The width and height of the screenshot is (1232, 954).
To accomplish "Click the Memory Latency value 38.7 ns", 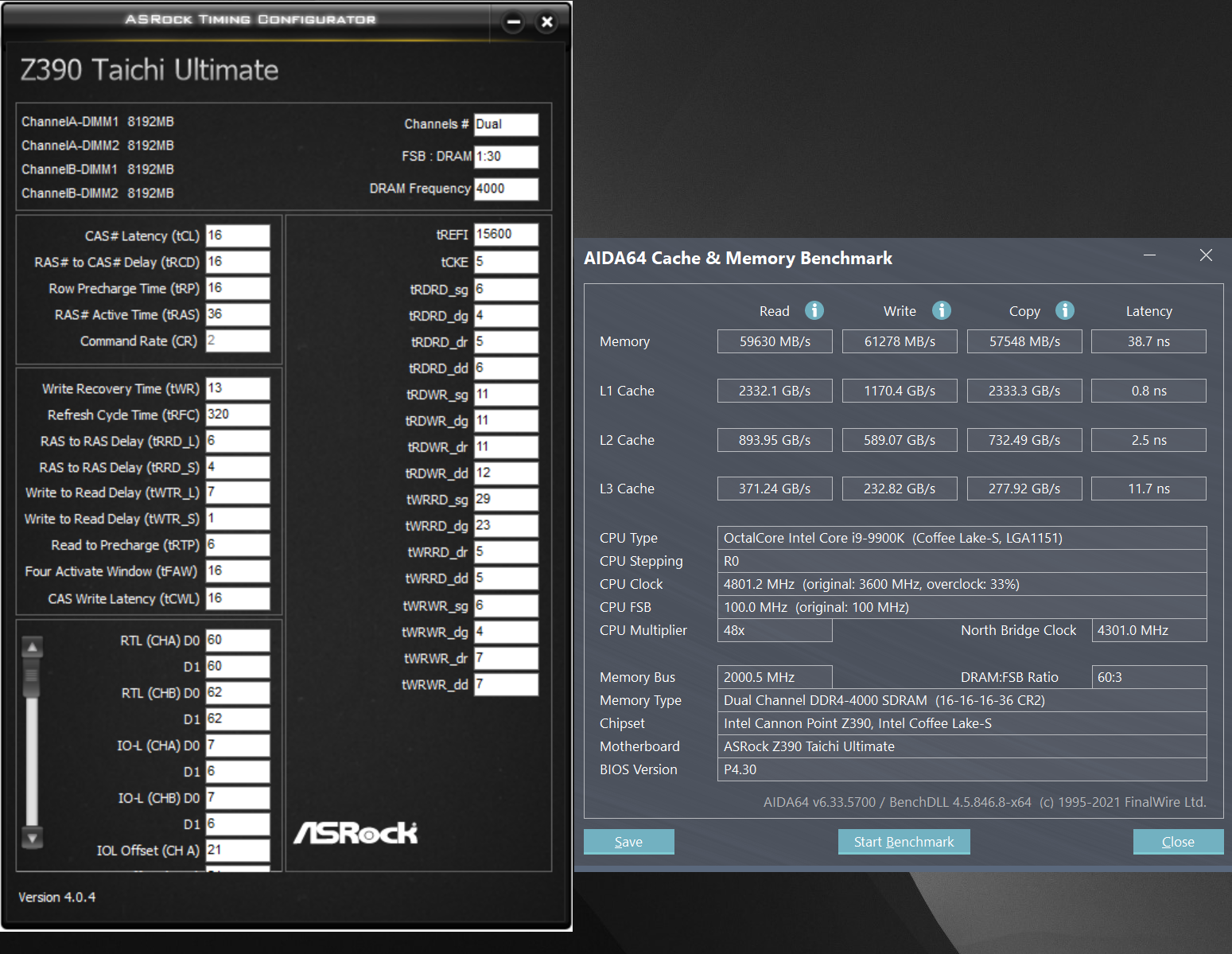I will pyautogui.click(x=1148, y=341).
